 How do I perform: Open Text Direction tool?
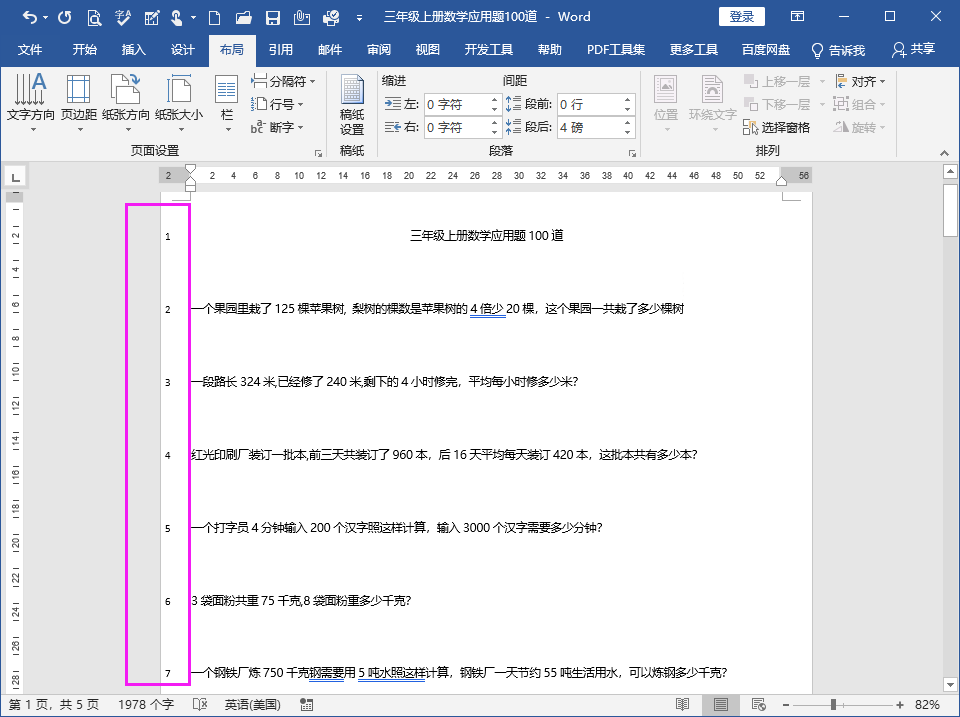click(31, 103)
